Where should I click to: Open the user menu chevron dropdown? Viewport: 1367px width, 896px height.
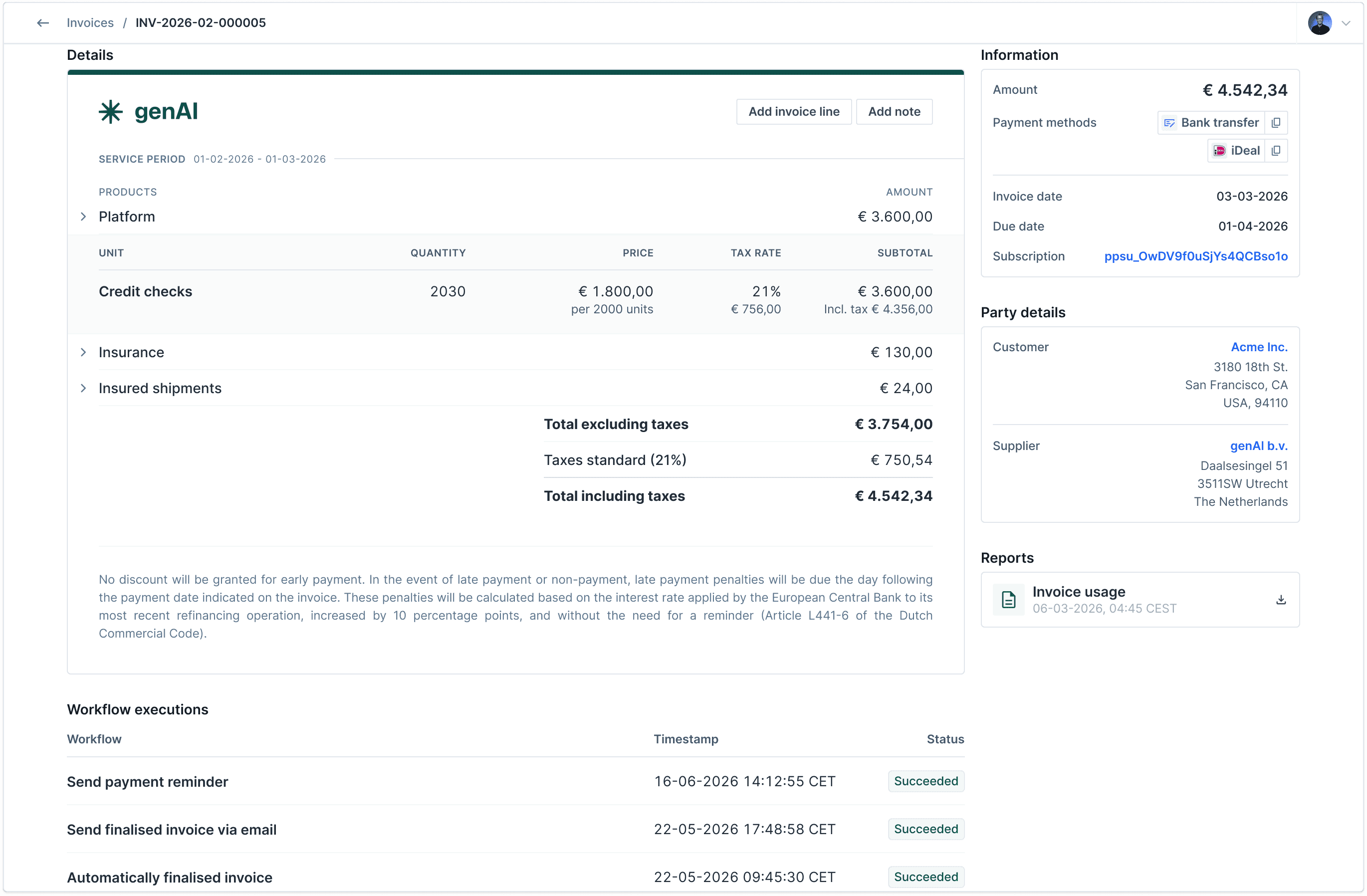pyautogui.click(x=1346, y=23)
